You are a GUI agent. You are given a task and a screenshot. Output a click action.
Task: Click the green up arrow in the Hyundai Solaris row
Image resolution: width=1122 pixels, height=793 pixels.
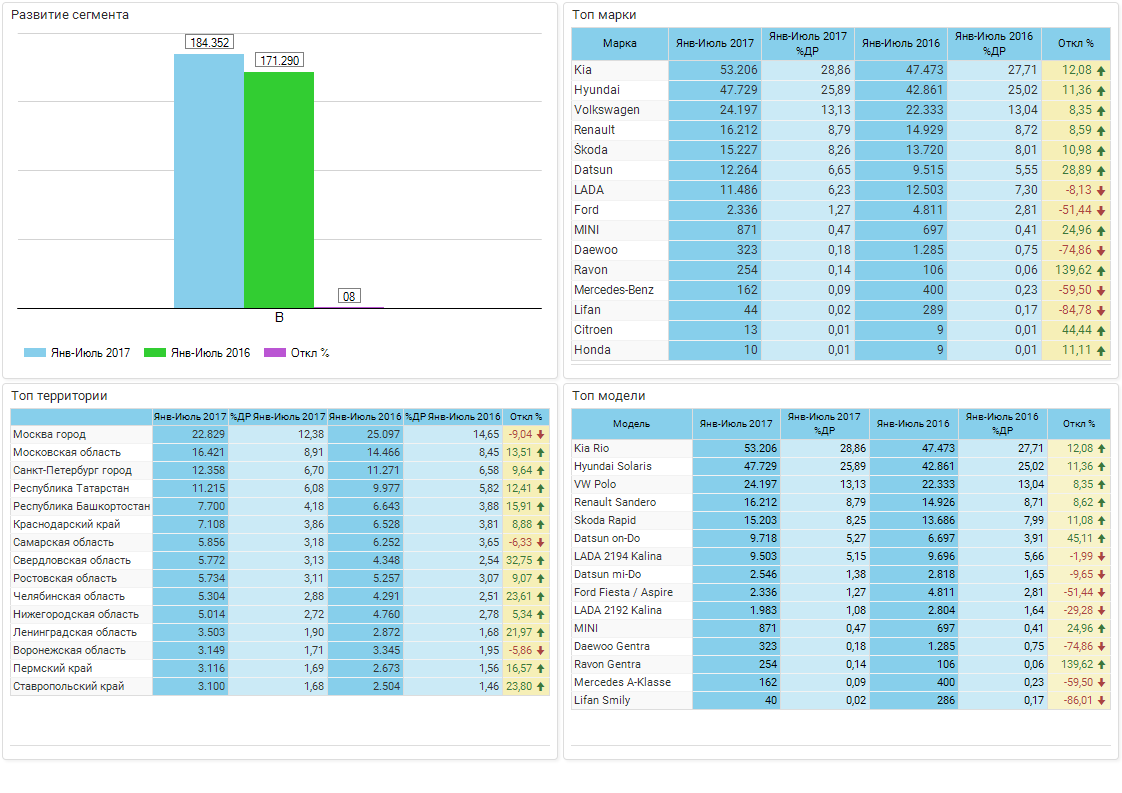1101,467
